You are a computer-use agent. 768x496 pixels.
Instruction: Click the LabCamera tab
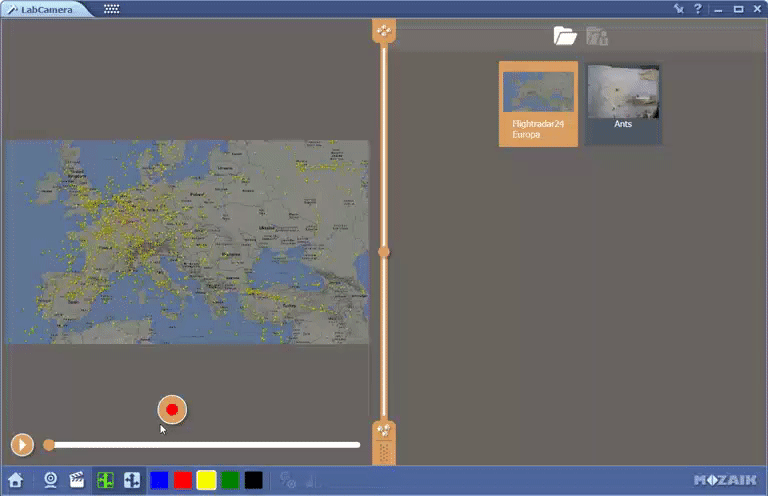click(45, 9)
